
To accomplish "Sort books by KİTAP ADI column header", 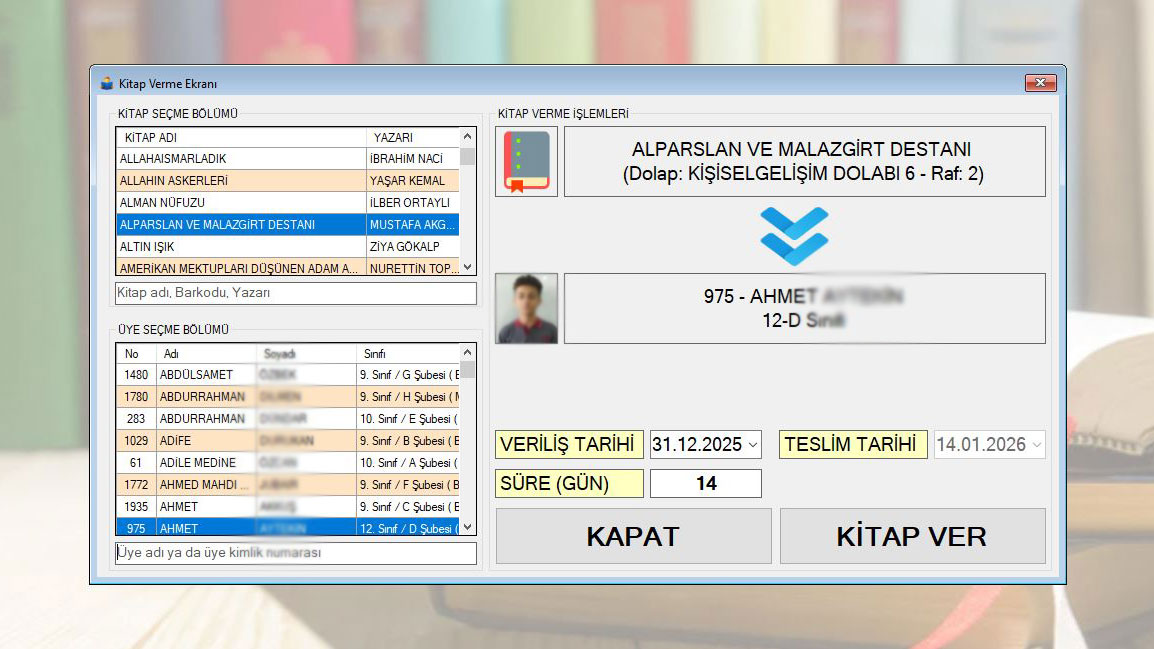I will click(x=240, y=137).
